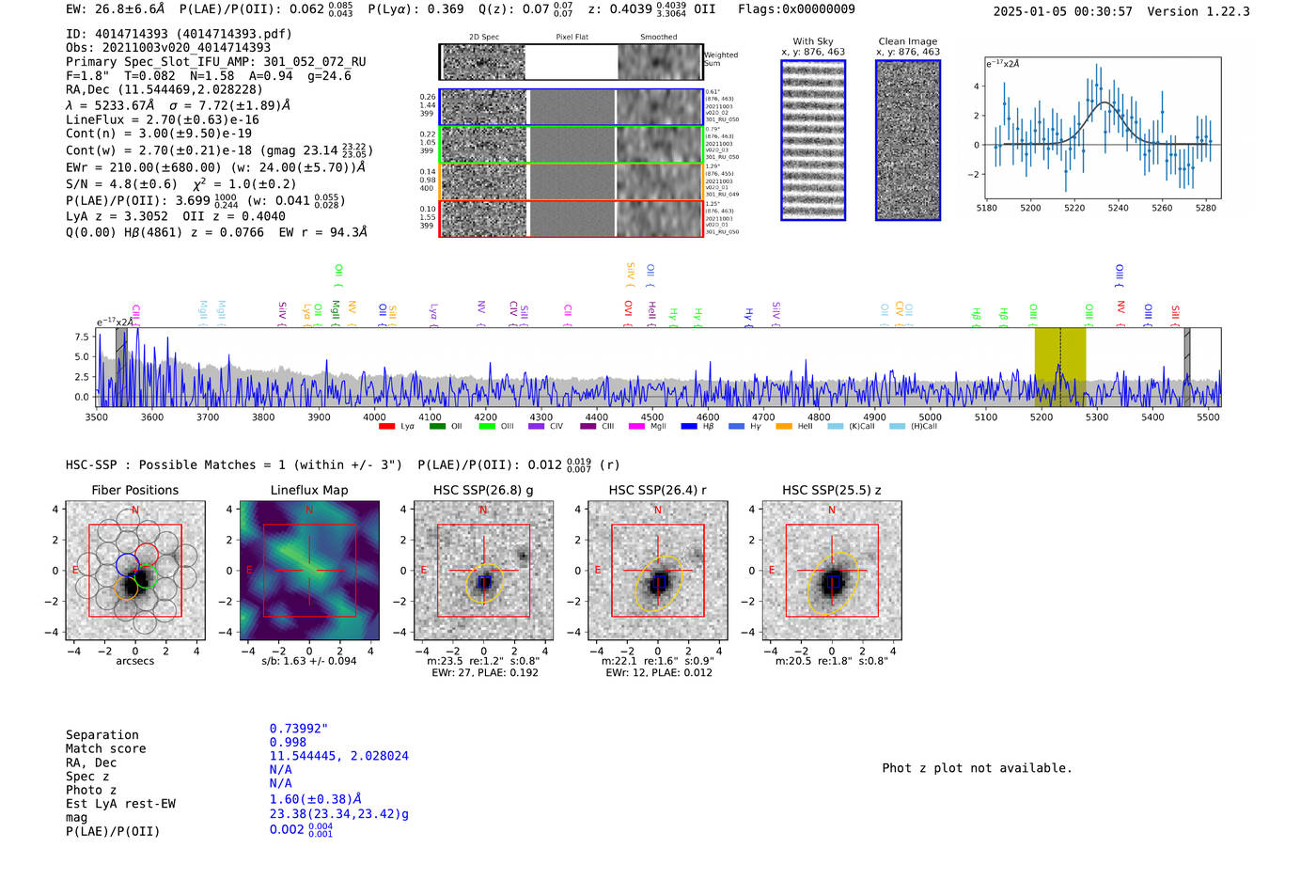The width and height of the screenshot is (1316, 896).
Task: Open the Fiber Positions image
Action: (135, 571)
